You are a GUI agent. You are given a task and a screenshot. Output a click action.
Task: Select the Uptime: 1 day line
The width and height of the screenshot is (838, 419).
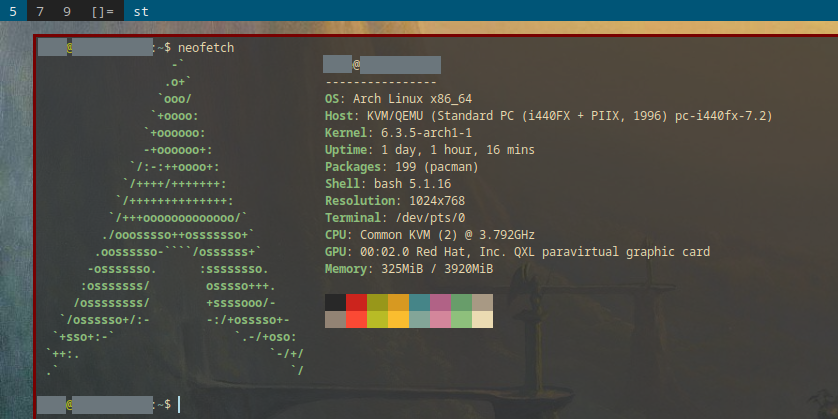pyautogui.click(x=430, y=150)
